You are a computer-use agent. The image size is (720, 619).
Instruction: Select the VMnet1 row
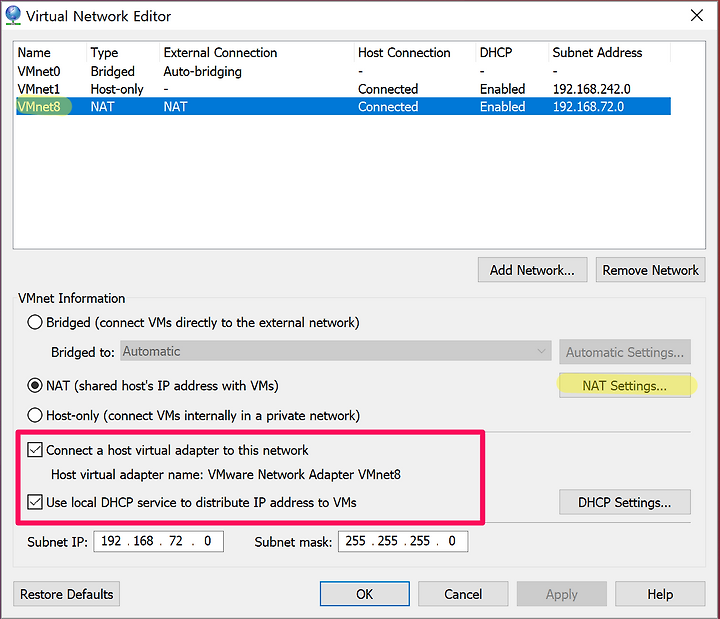point(343,89)
